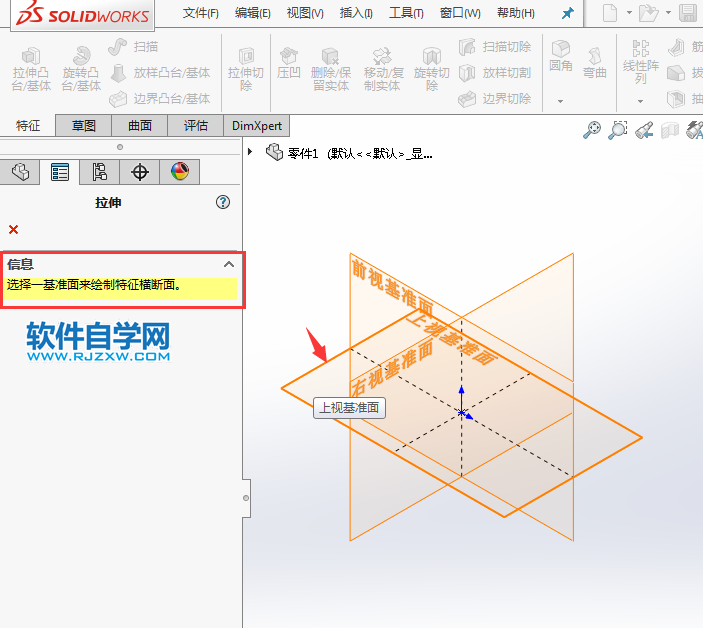Click the Linear Pattern (线性阵列) icon
Viewport: 703px width, 628px height.
[641, 48]
